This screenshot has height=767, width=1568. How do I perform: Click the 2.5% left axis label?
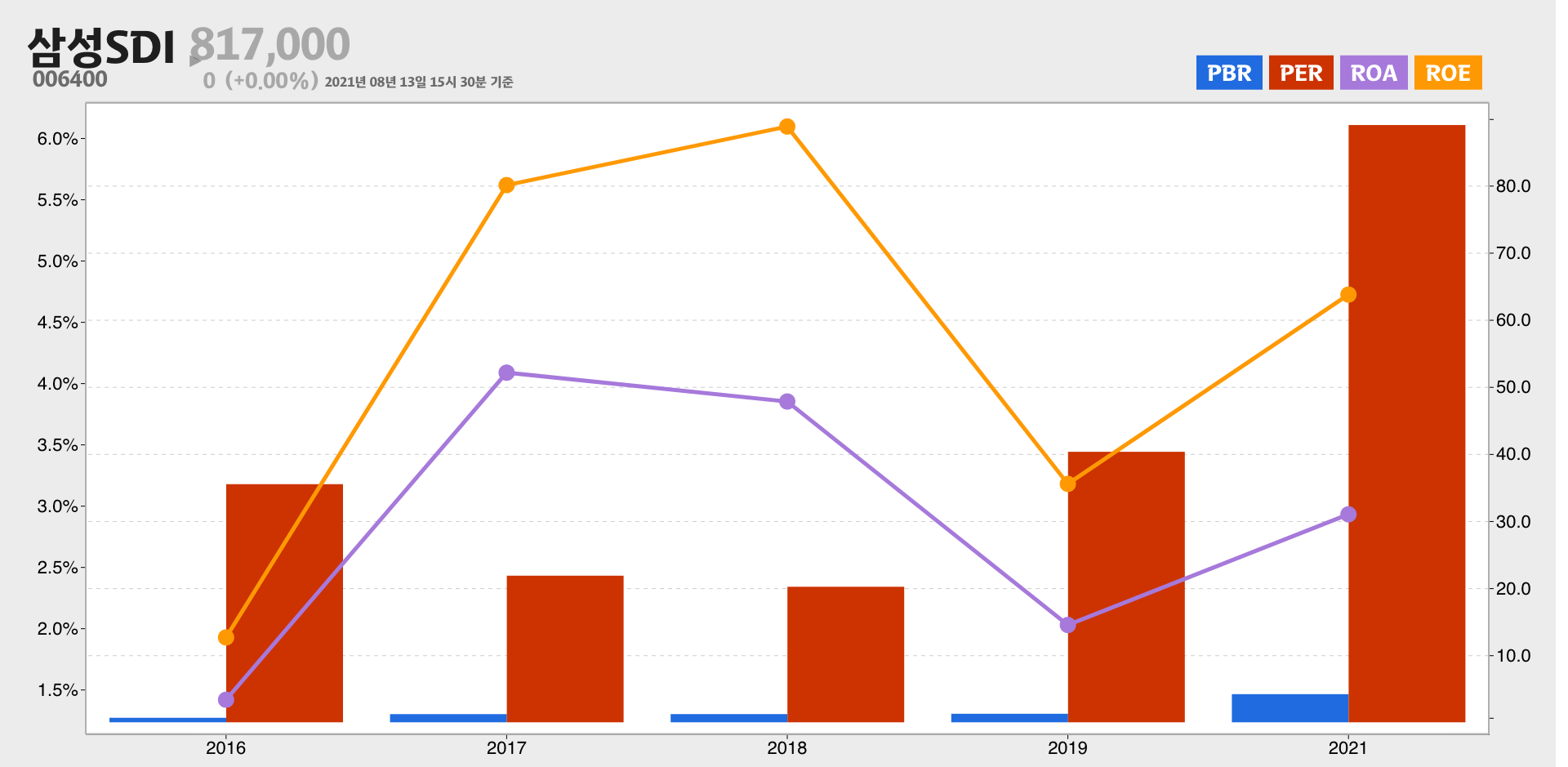coord(57,568)
